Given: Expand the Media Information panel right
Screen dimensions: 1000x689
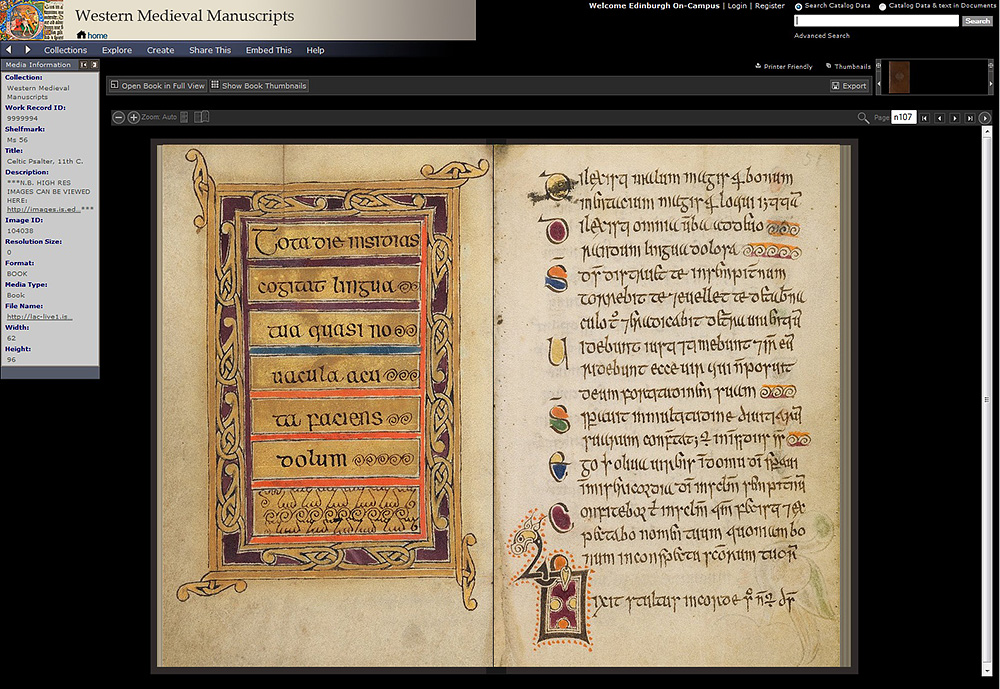Looking at the screenshot, I should 94,65.
